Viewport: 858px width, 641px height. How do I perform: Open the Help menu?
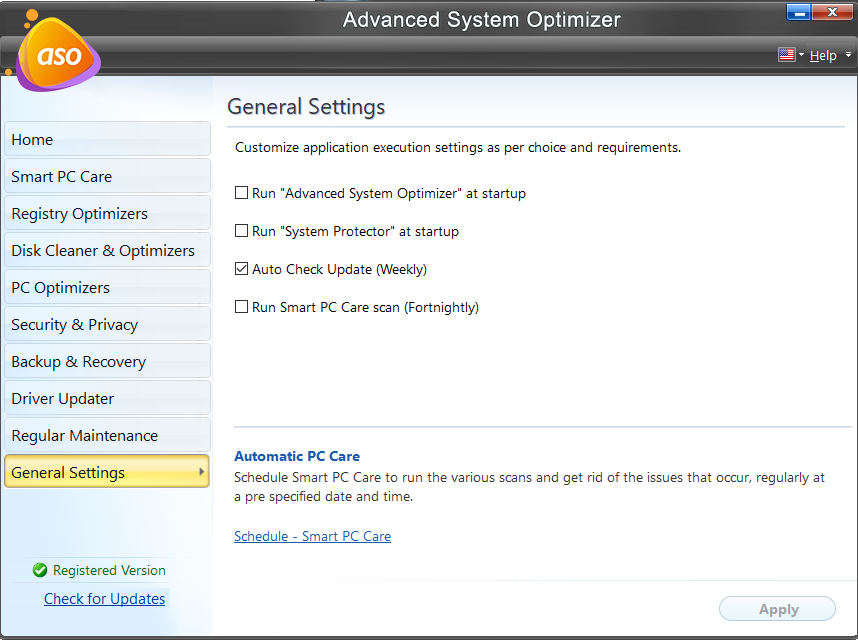coord(823,56)
